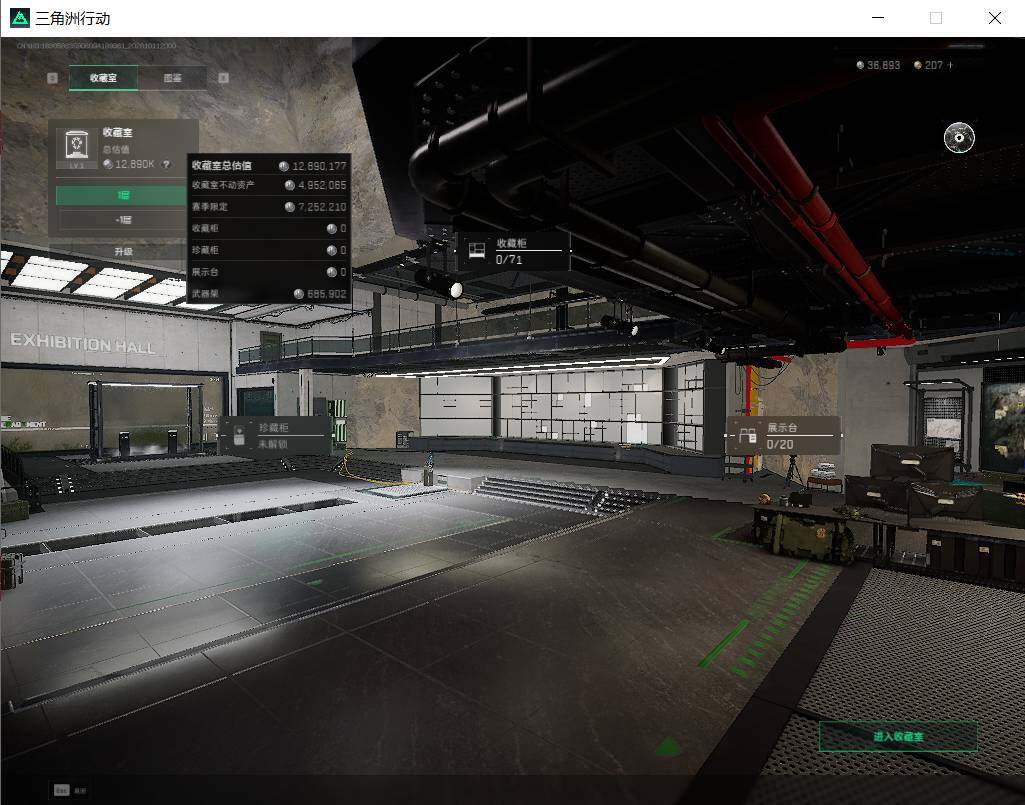Viewport: 1025px width, 805px height.
Task: Click the 珍藏柜 lock icon
Action: [x=239, y=436]
